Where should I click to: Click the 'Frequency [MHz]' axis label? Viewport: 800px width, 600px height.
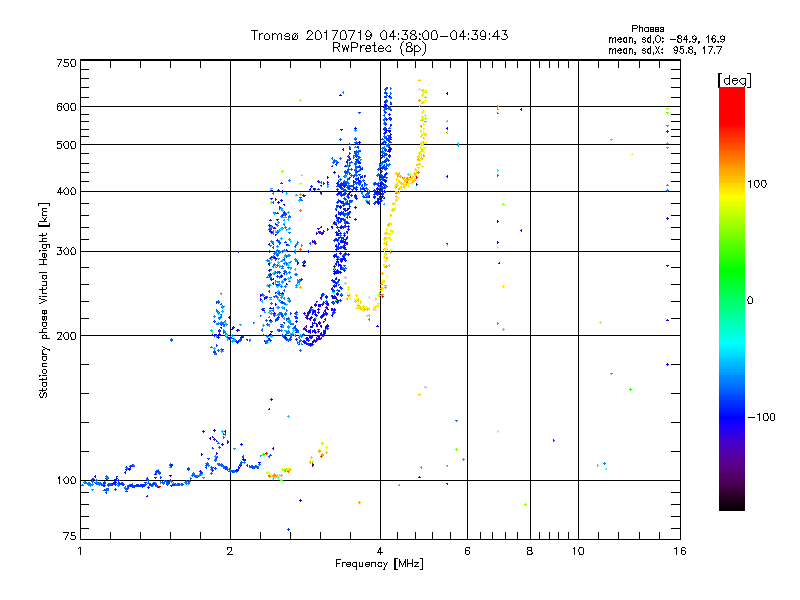(x=379, y=564)
